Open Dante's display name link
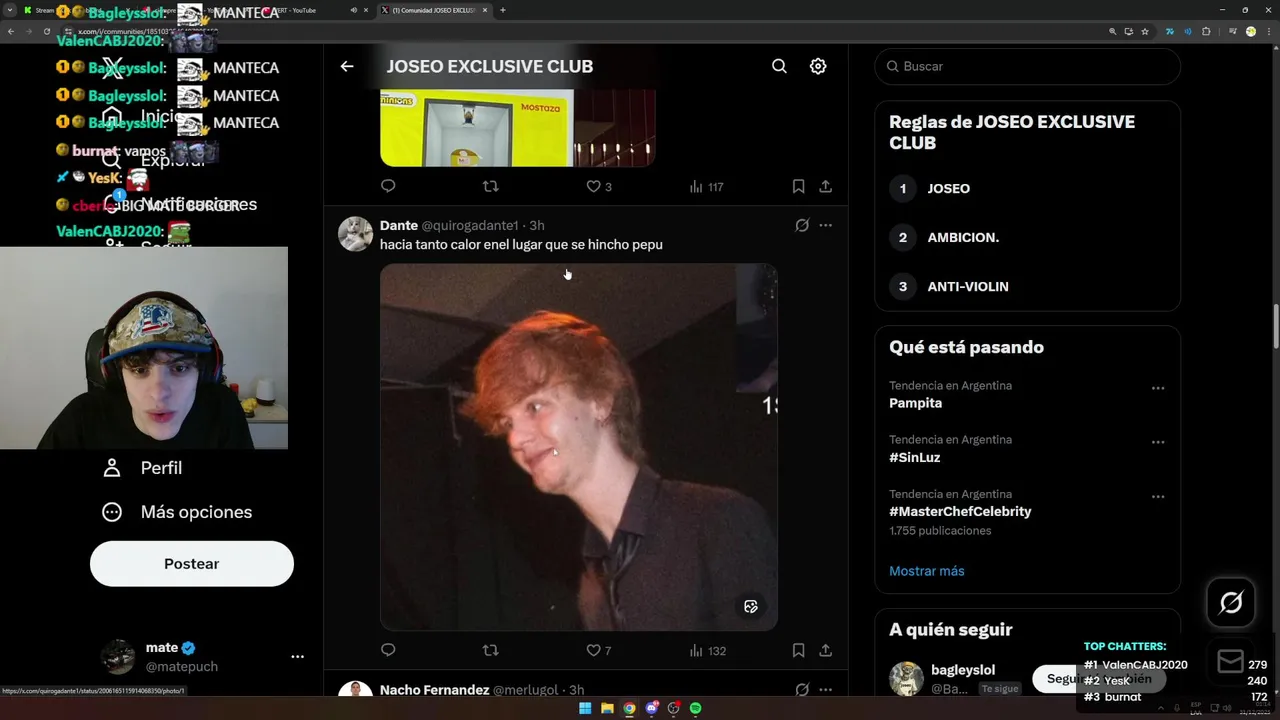 coord(399,225)
